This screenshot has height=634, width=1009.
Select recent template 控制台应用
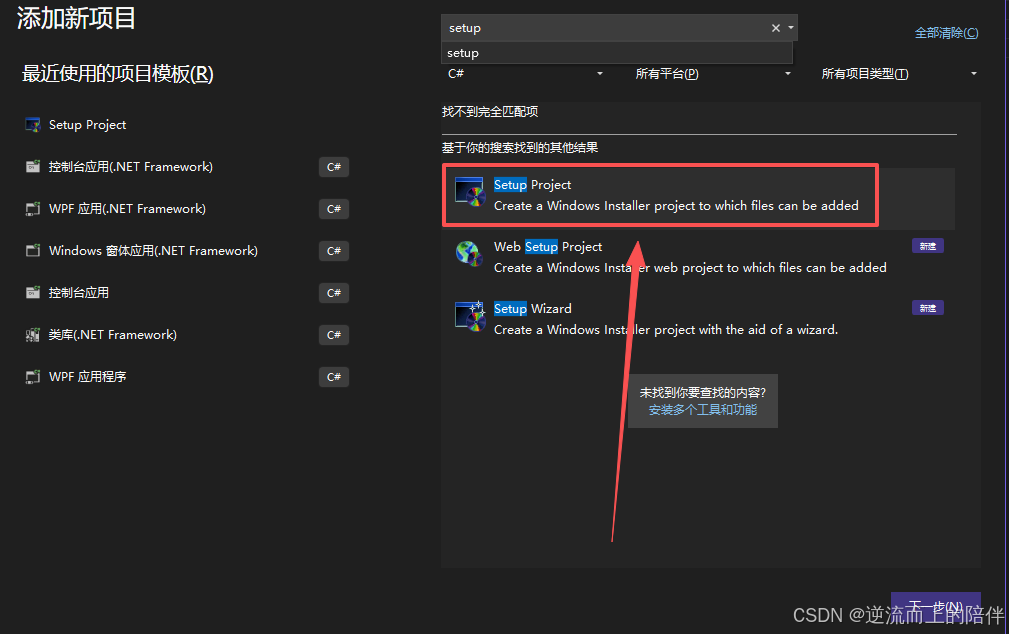(187, 293)
